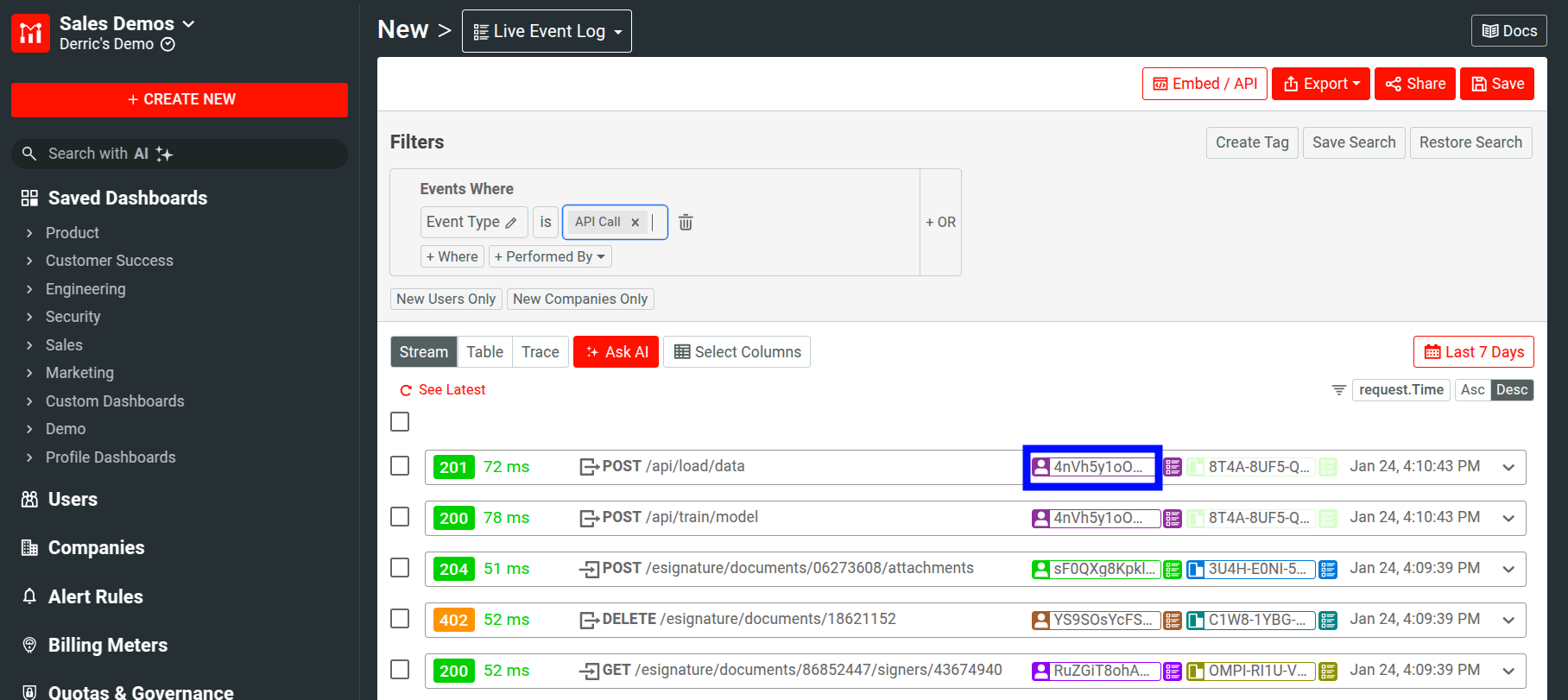Toggle New Users Only filter

click(x=446, y=299)
